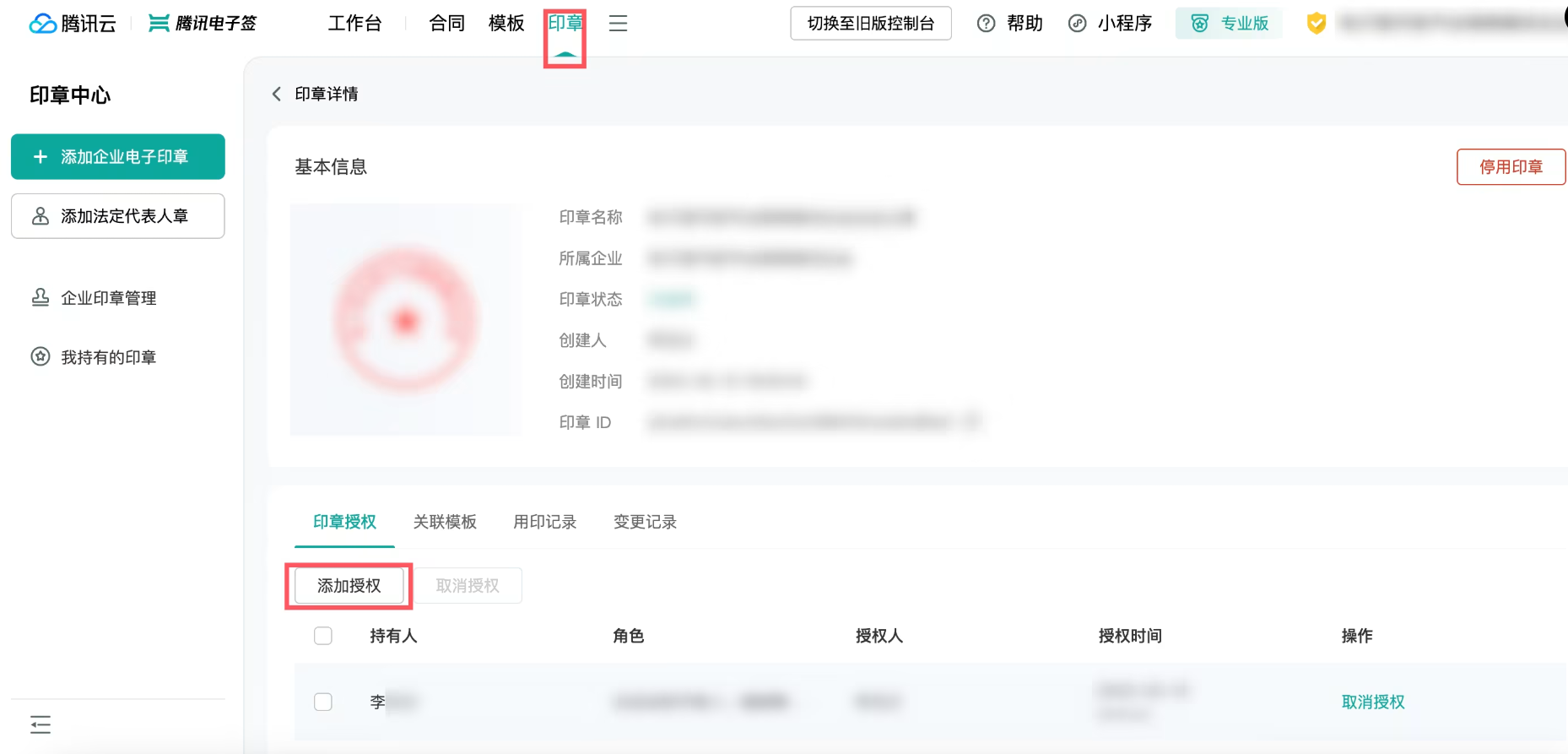The image size is (1568, 754).
Task: Click the yellow shield verification icon
Action: tap(1316, 24)
